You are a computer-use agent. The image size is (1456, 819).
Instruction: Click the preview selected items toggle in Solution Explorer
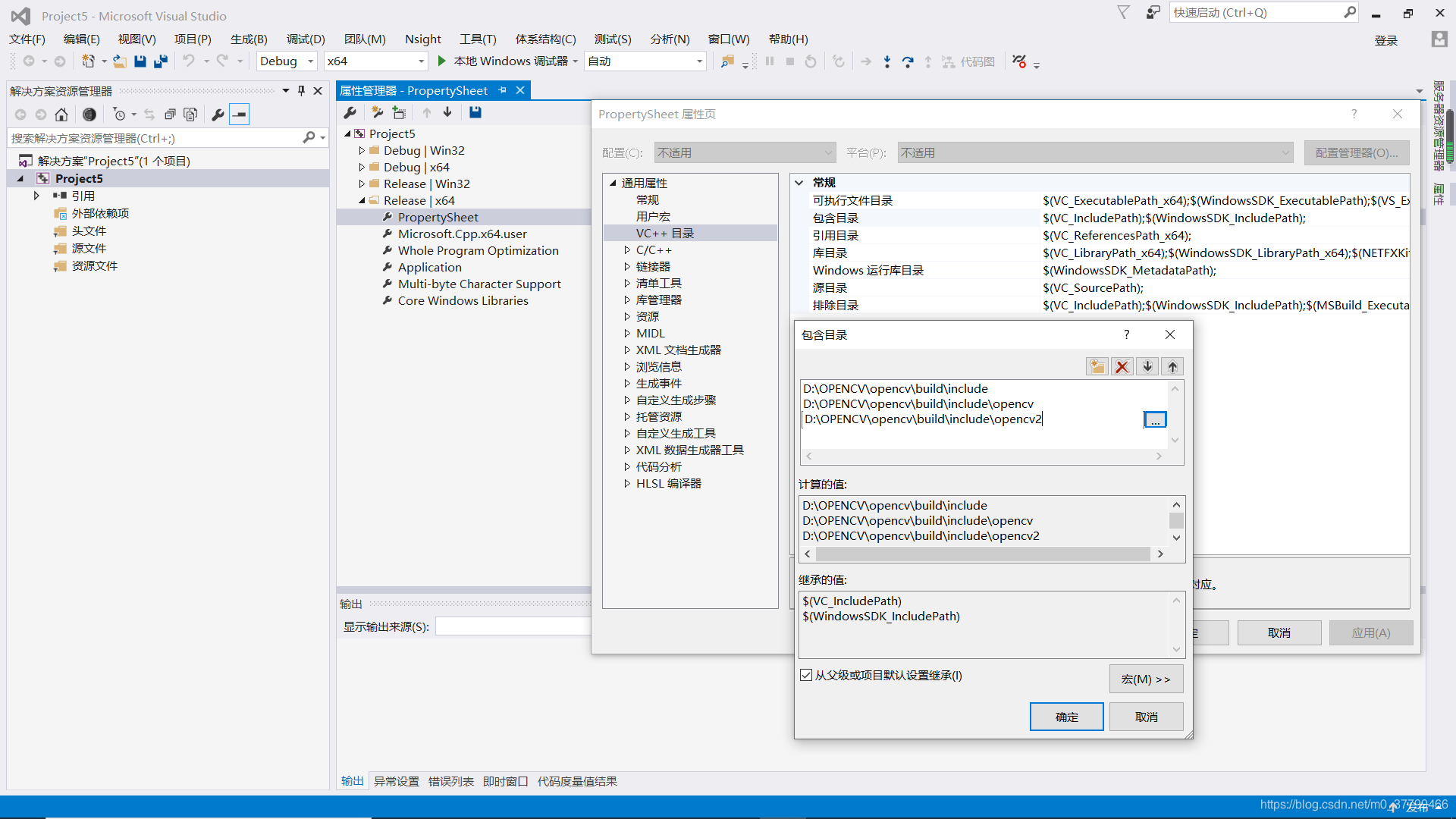[240, 115]
